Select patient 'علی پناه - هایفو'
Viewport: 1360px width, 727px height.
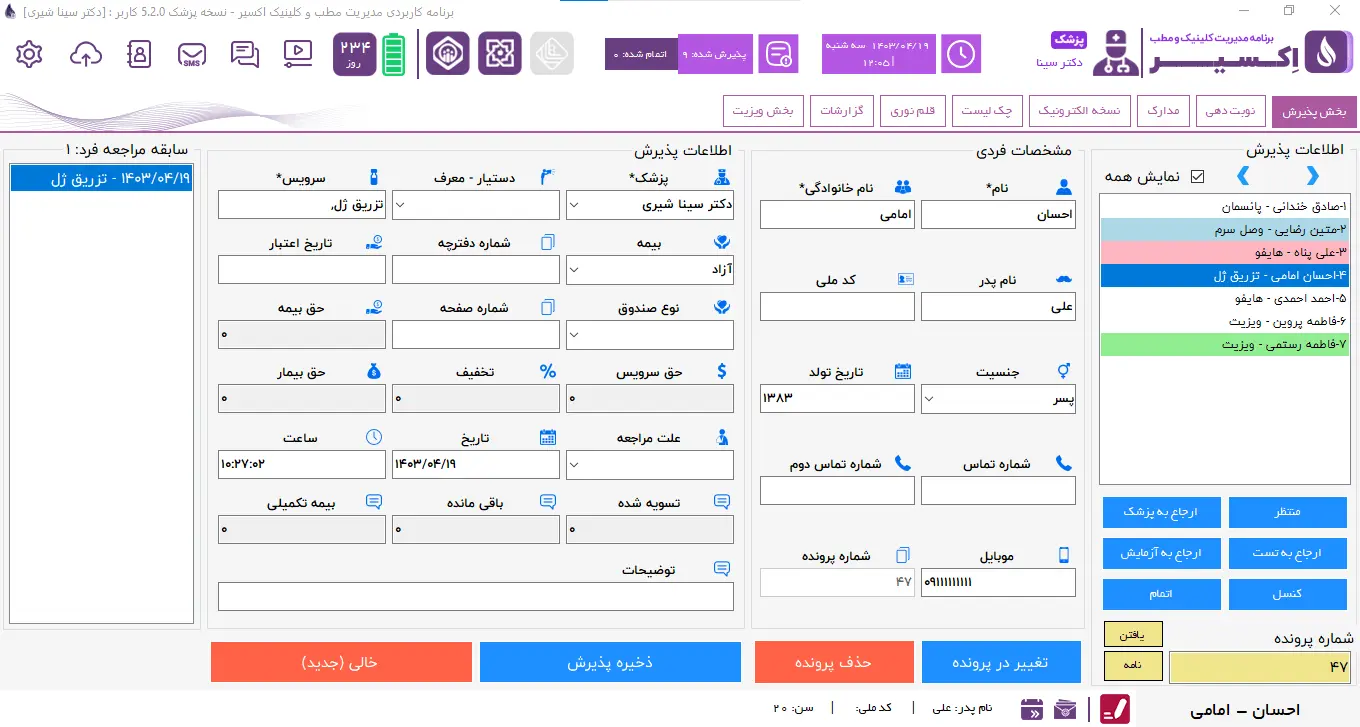tap(1224, 252)
